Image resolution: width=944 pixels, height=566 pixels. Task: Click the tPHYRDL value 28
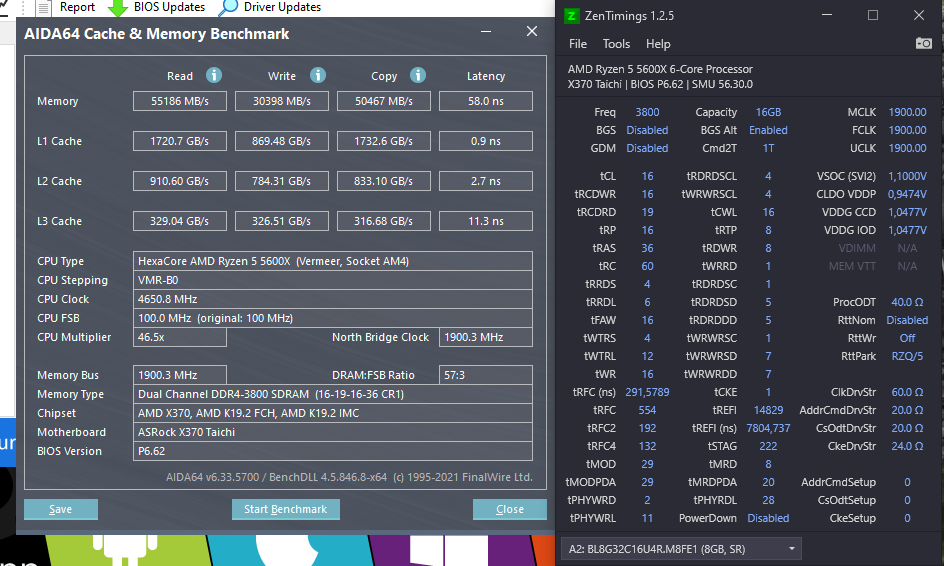click(768, 500)
